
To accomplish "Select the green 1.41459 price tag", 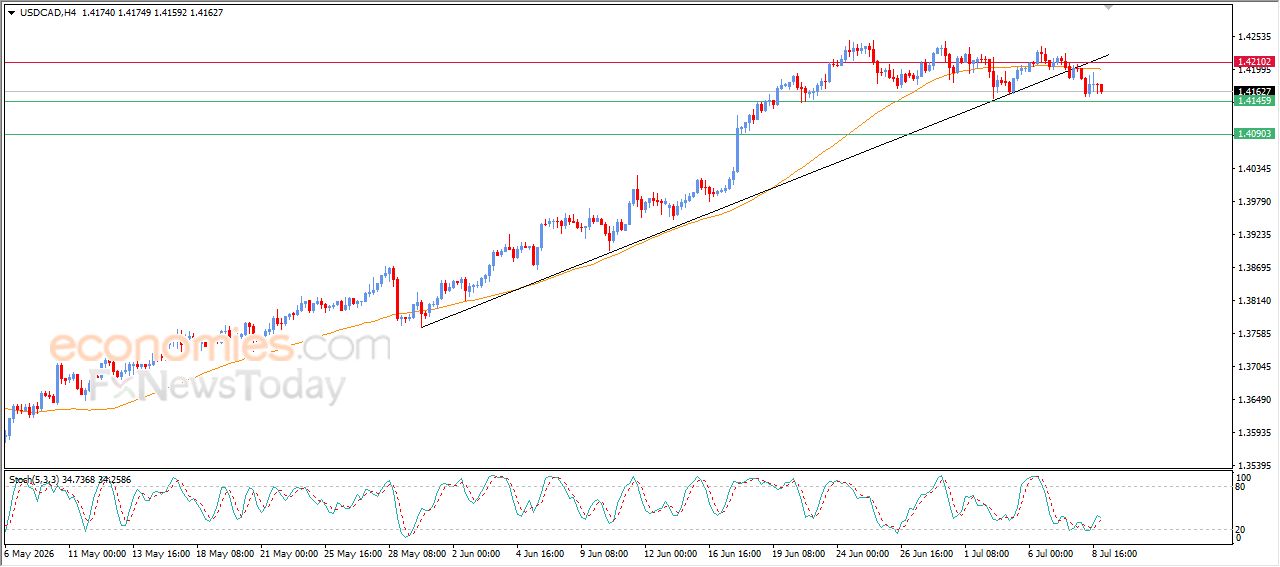I will [1254, 101].
